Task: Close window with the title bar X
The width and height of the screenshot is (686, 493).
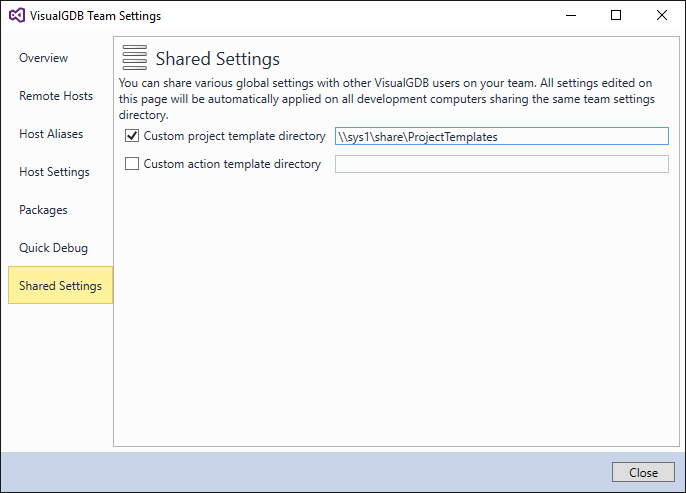Action: 662,15
